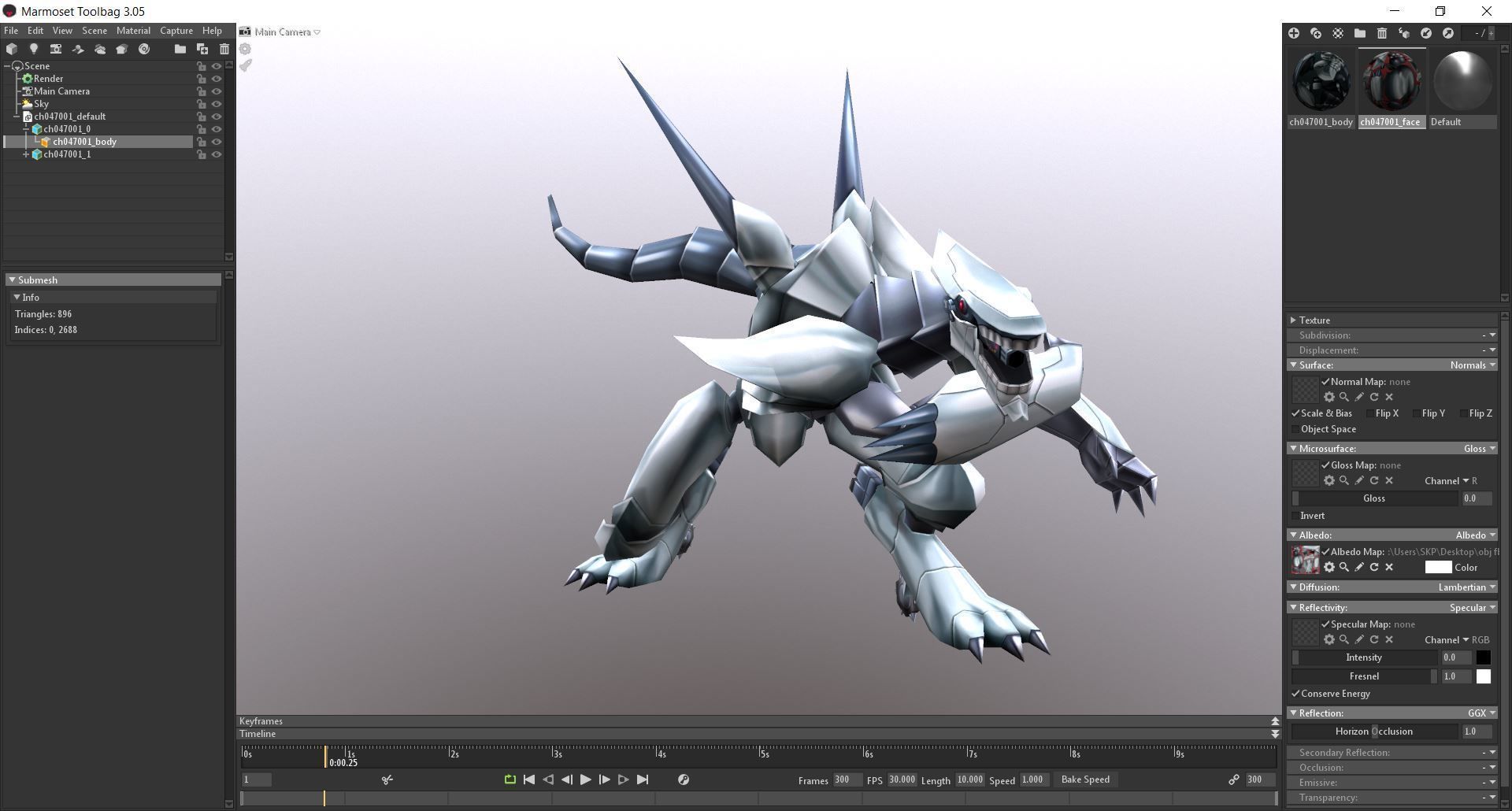Screen dimensions: 1512x811
Task: Toggle visibility of ch047001_body mesh
Action: [x=217, y=142]
